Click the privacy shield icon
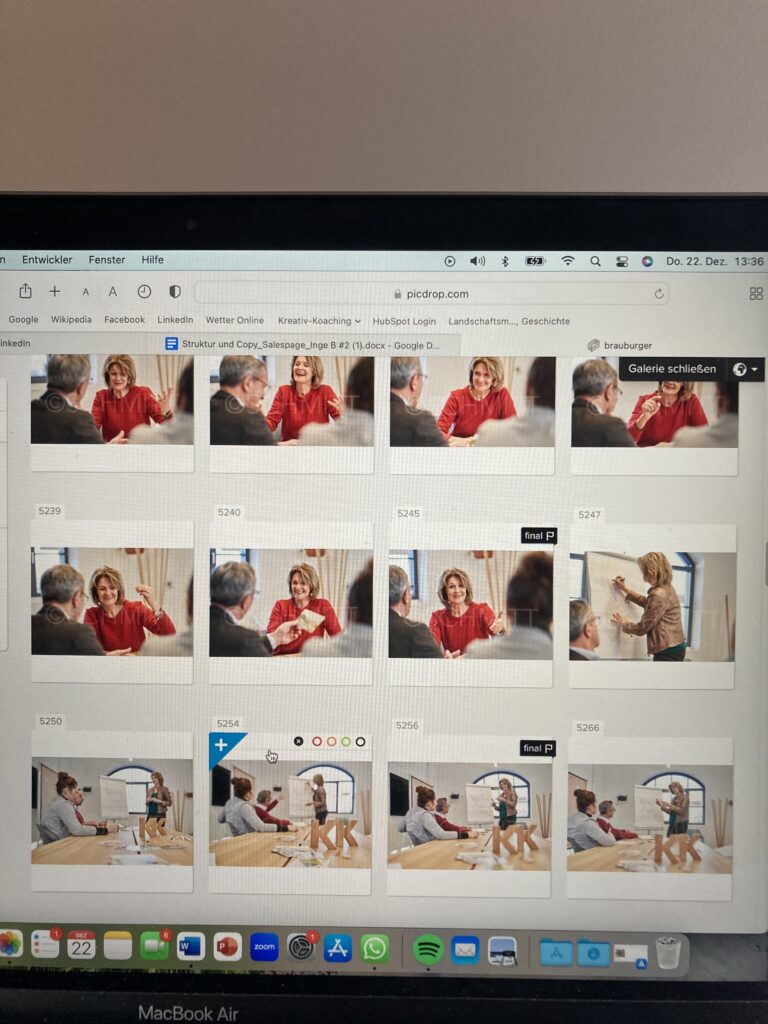 (x=175, y=291)
